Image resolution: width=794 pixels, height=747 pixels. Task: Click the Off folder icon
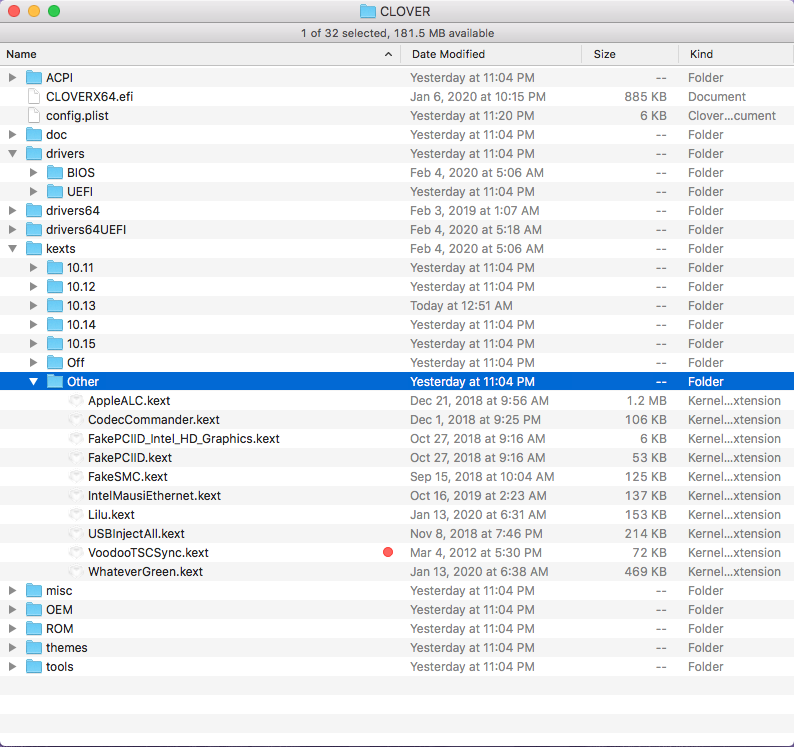[55, 363]
